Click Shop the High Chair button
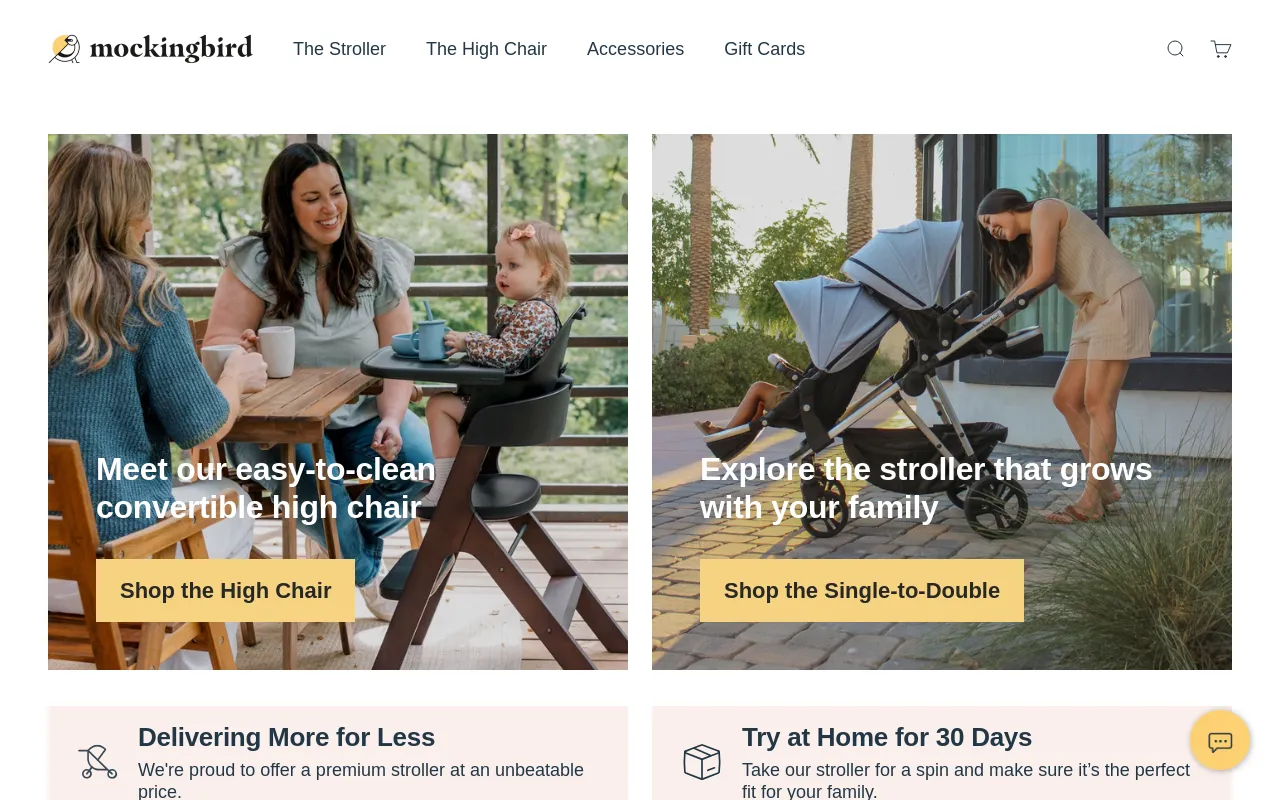 225,590
